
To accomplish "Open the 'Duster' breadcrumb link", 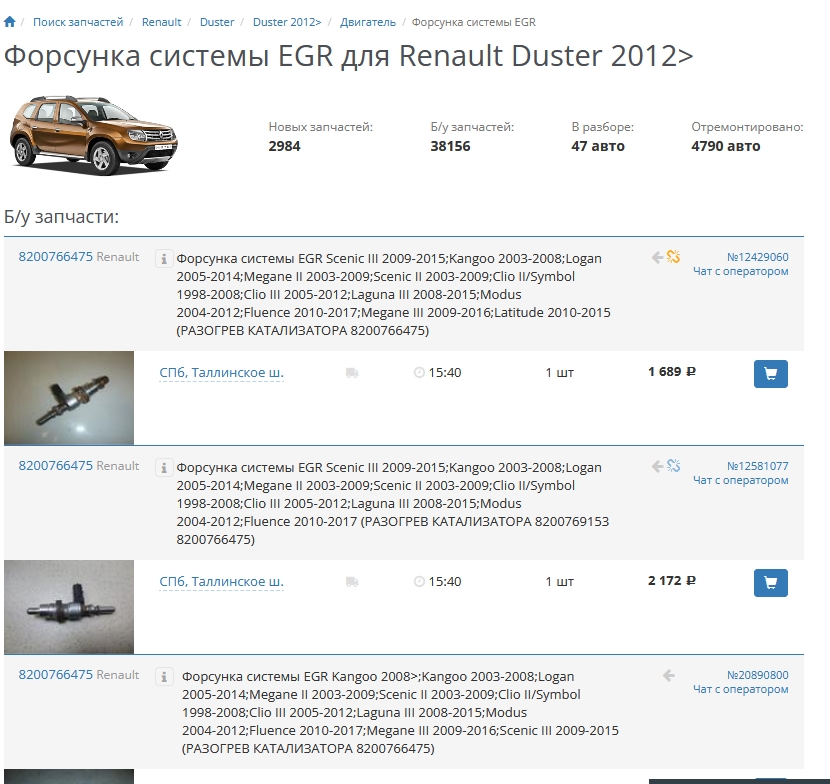I will [217, 22].
